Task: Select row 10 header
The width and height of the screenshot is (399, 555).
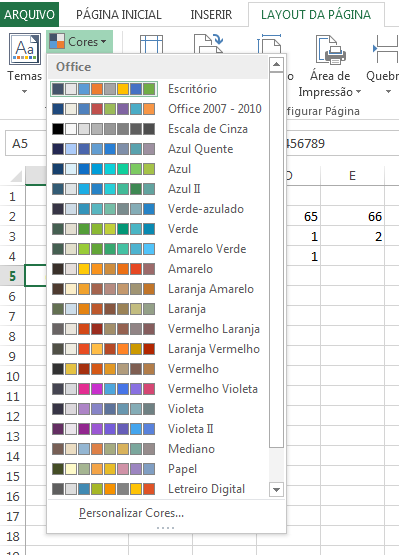Action: [x=12, y=376]
